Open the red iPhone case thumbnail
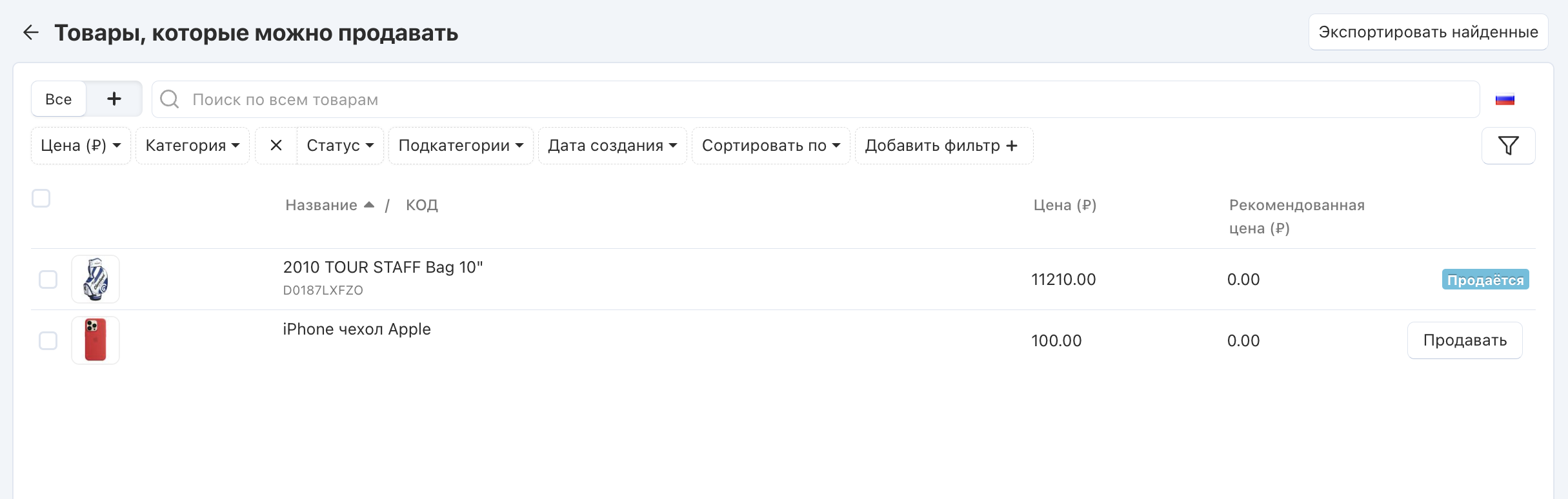Viewport: 1568px width, 499px height. pos(95,340)
